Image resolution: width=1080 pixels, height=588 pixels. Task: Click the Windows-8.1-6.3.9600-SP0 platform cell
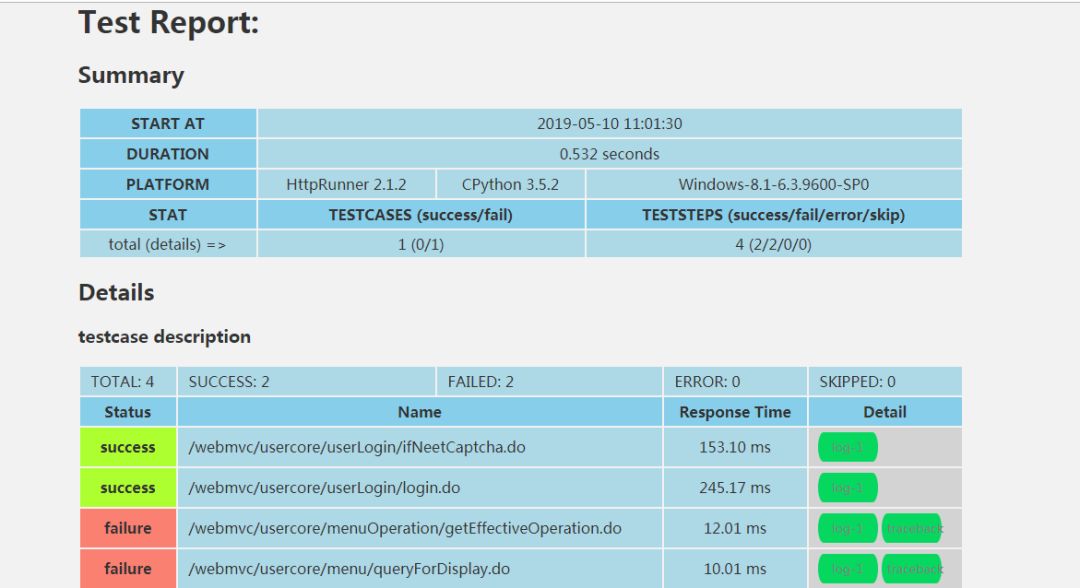tap(773, 185)
